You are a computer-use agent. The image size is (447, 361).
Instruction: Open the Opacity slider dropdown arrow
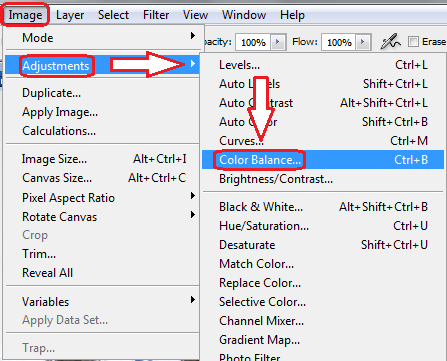coord(278,42)
